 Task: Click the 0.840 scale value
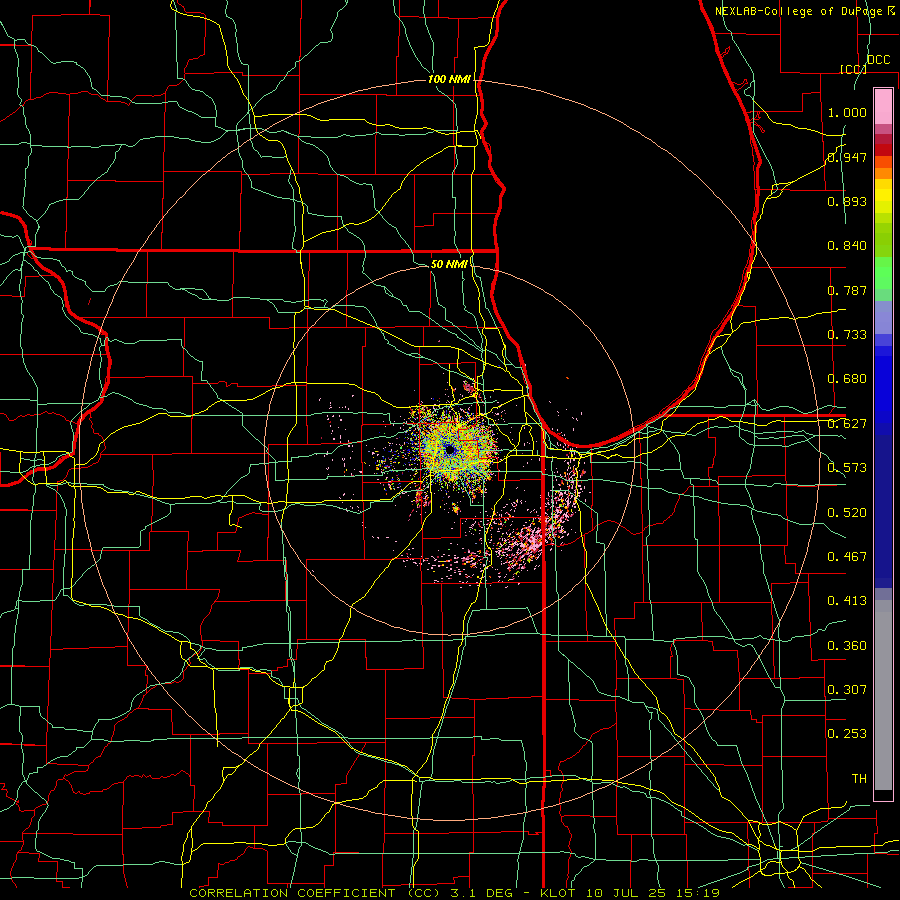click(847, 246)
